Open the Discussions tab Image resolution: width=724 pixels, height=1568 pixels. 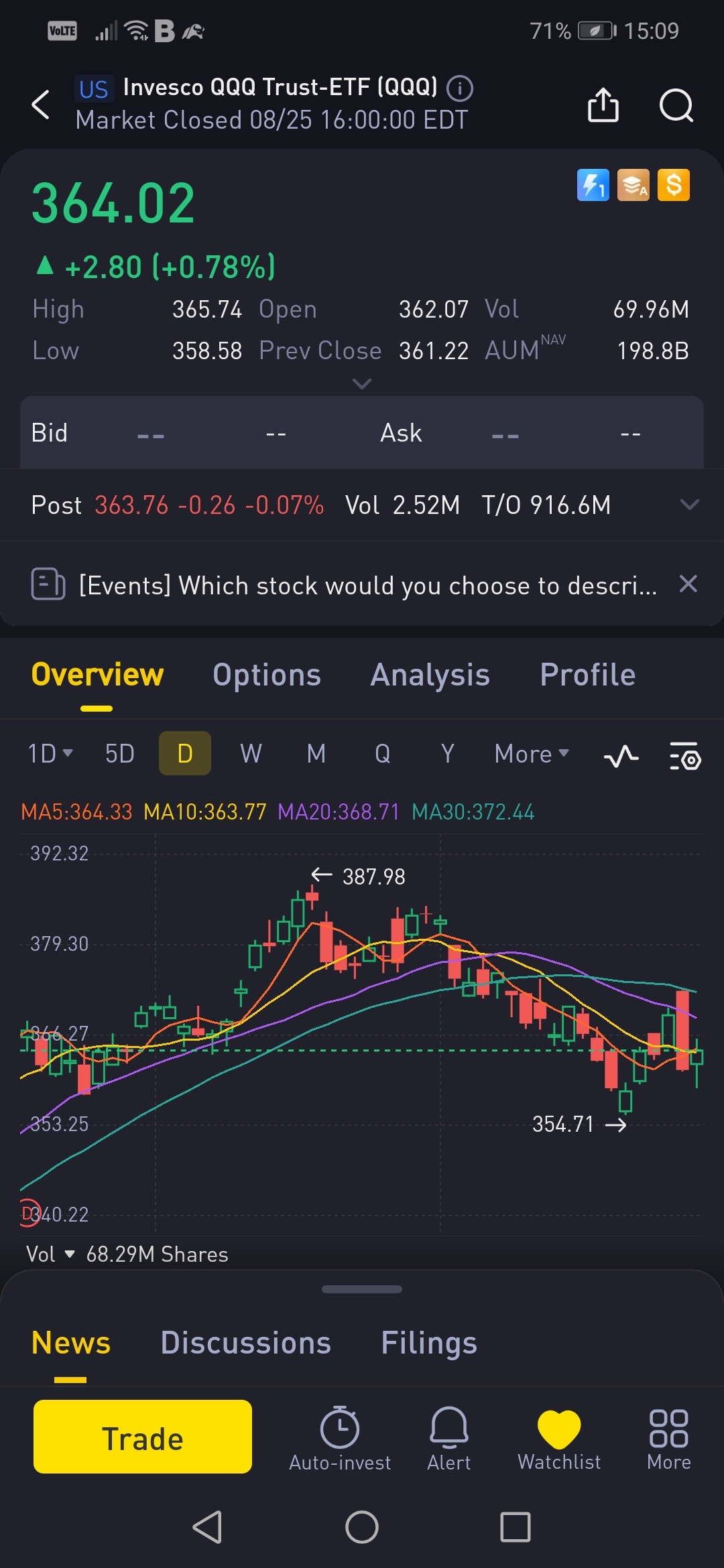(245, 1342)
